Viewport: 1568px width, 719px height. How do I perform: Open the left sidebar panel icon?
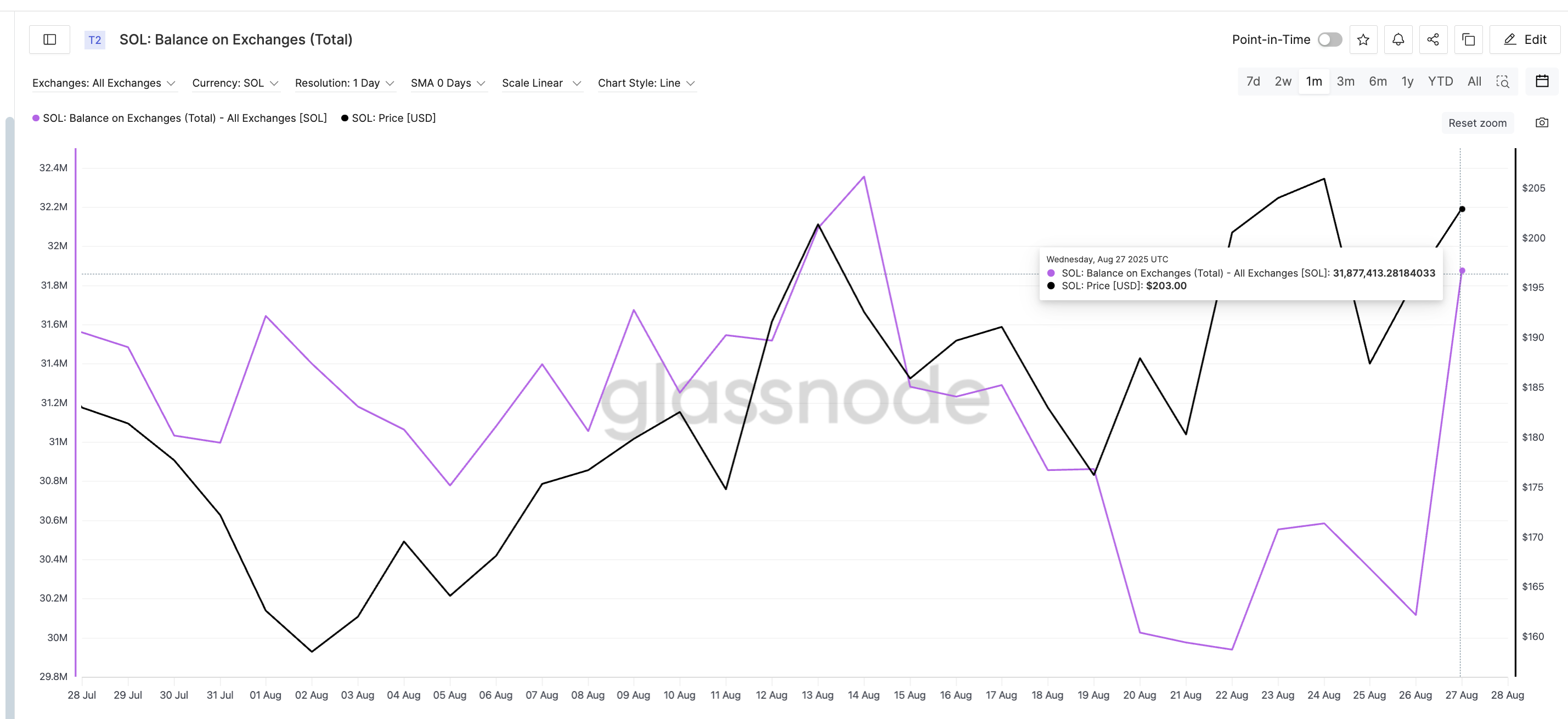49,39
